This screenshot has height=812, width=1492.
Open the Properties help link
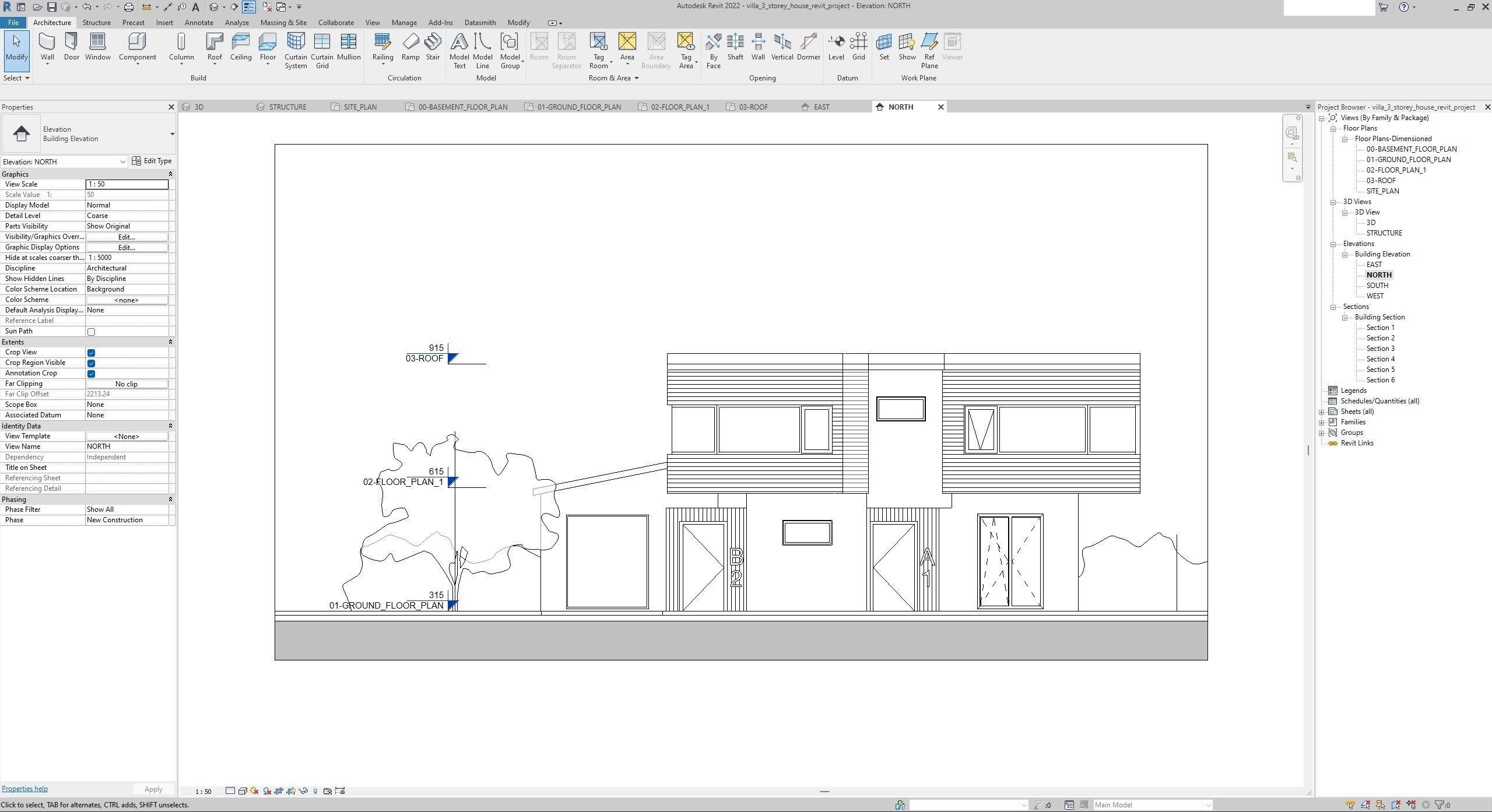pos(24,789)
